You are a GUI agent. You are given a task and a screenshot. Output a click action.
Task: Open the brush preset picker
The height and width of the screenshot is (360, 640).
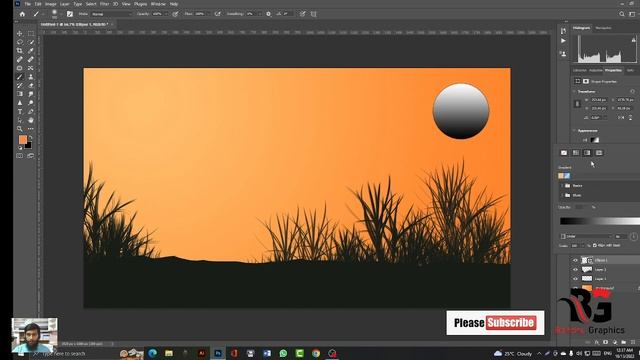coord(55,14)
